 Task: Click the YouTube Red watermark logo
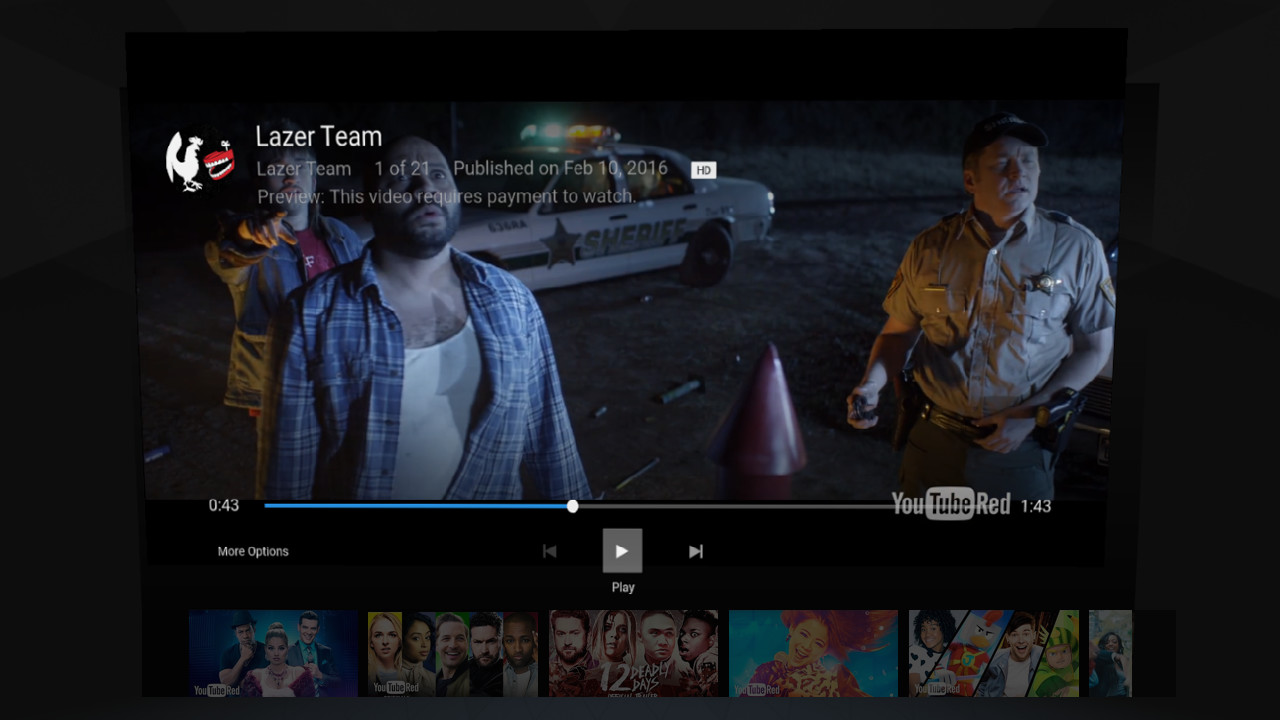click(x=950, y=504)
